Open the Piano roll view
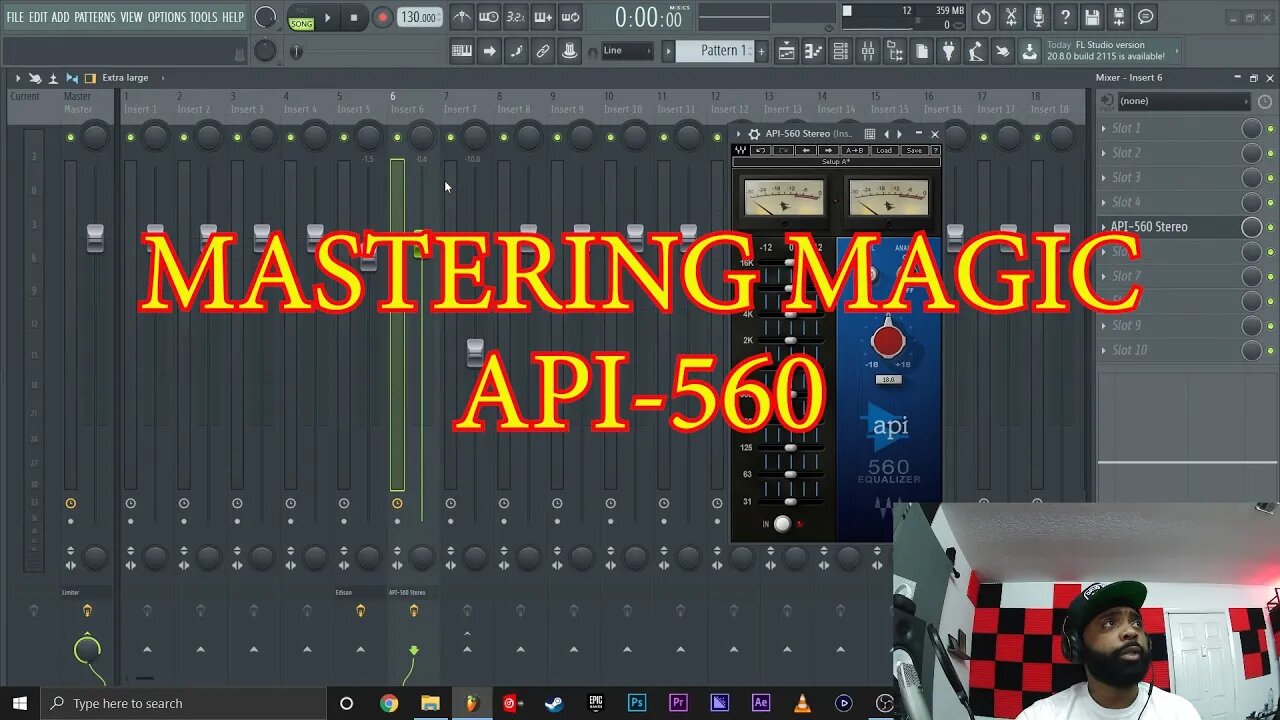1280x720 pixels. coord(814,51)
